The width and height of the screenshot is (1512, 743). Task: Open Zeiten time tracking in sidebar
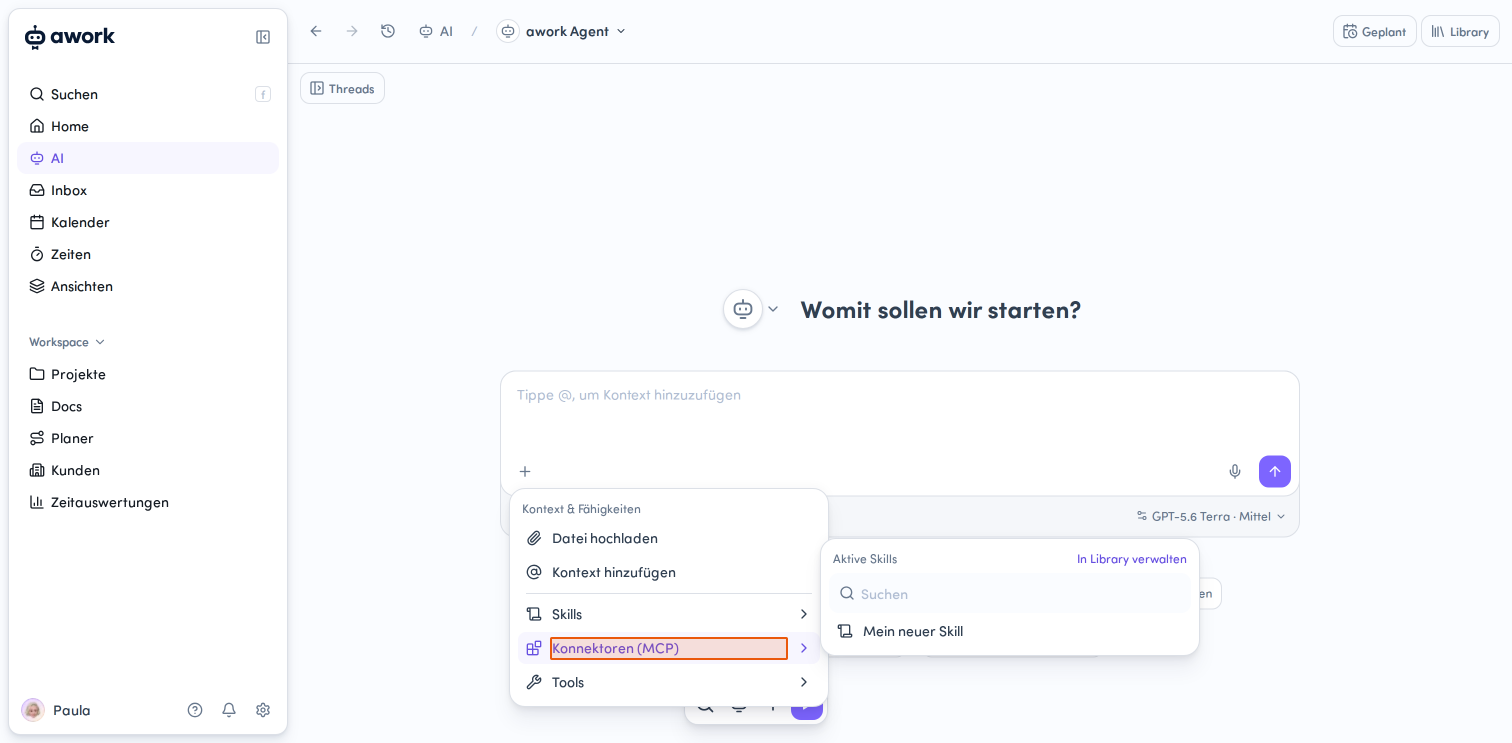(x=148, y=254)
